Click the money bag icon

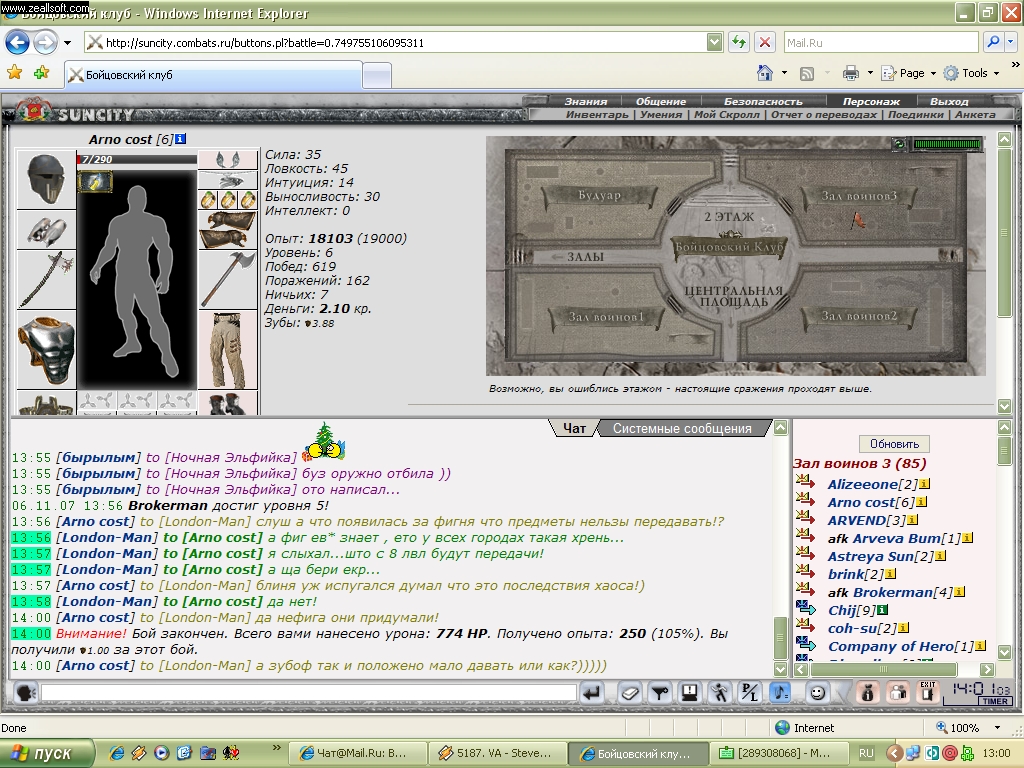click(867, 693)
